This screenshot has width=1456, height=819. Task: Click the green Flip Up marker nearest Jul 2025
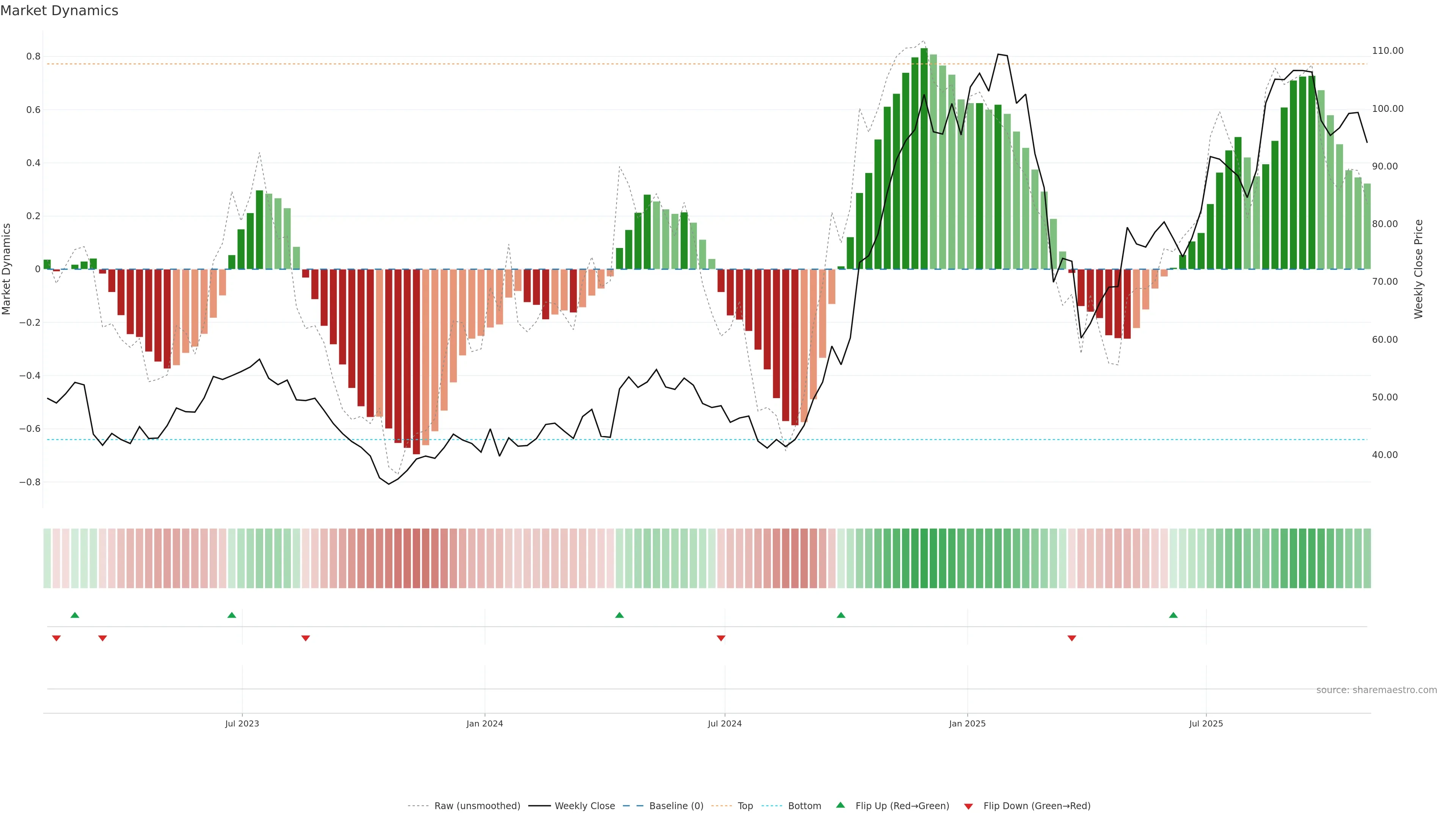[1174, 615]
